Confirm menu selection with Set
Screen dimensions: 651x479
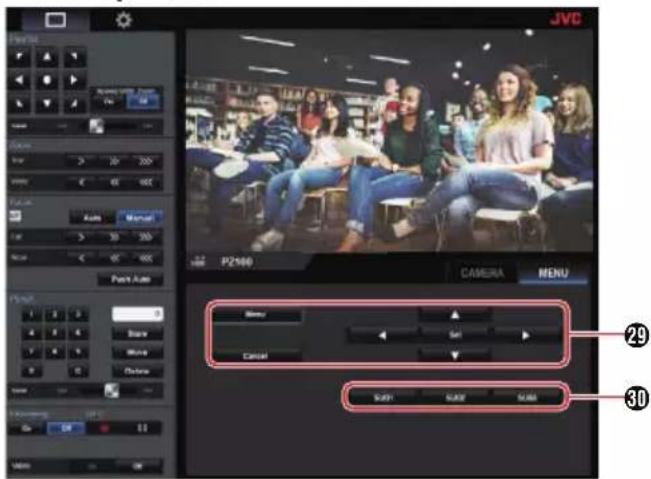(x=455, y=335)
